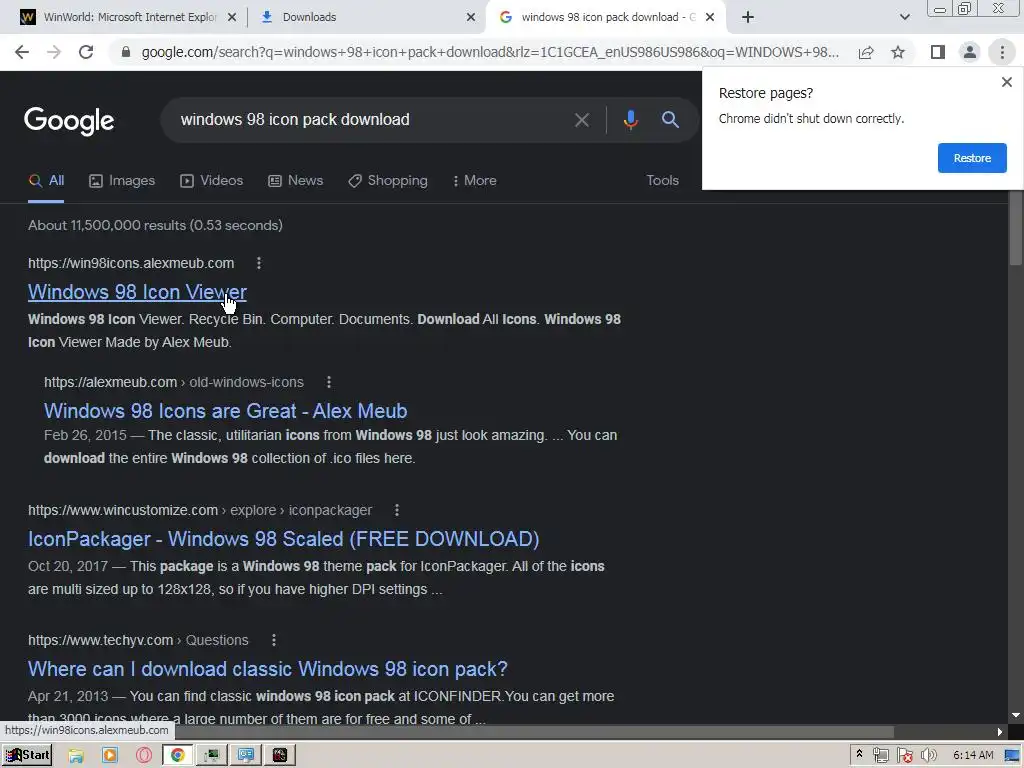
Task: Switch to Videos results
Action: click(212, 181)
